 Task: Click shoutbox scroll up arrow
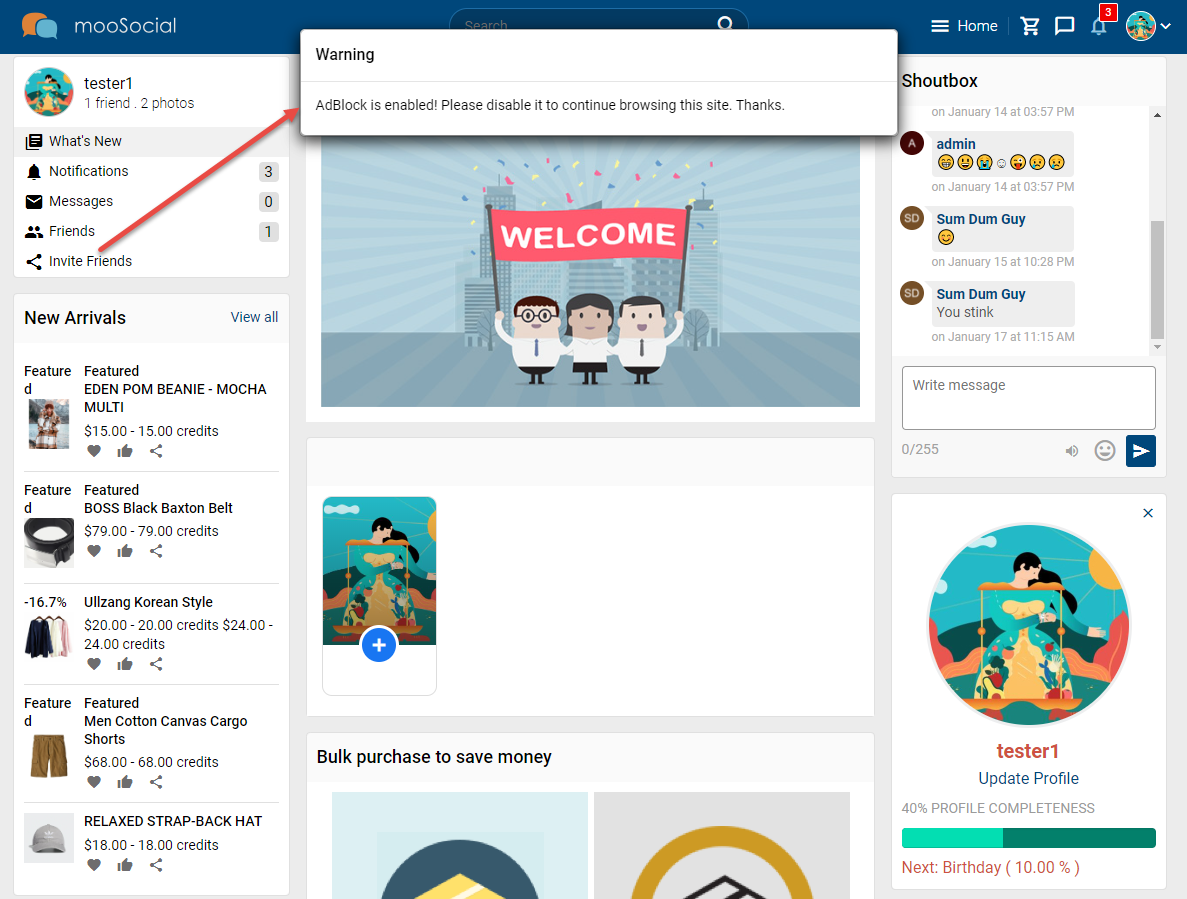[x=1157, y=115]
